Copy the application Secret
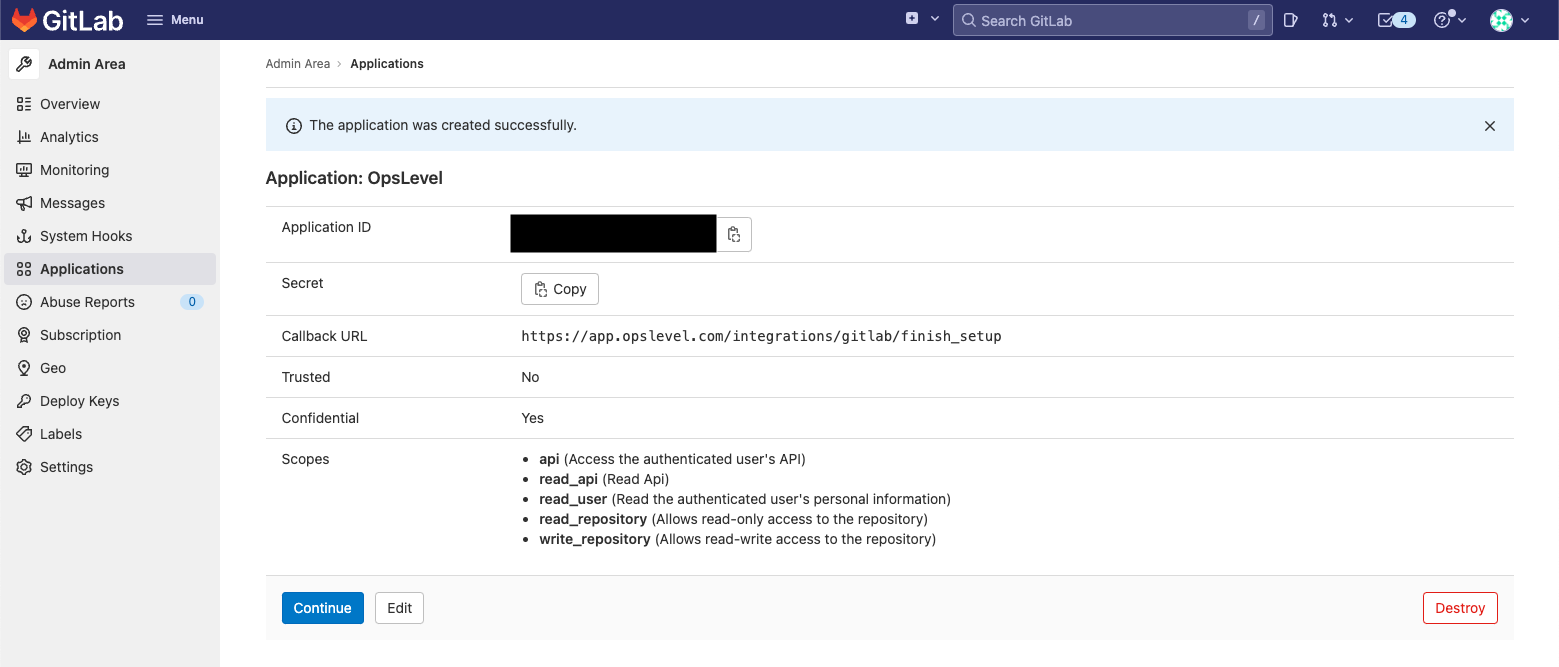This screenshot has height=667, width=1559. pyautogui.click(x=560, y=289)
